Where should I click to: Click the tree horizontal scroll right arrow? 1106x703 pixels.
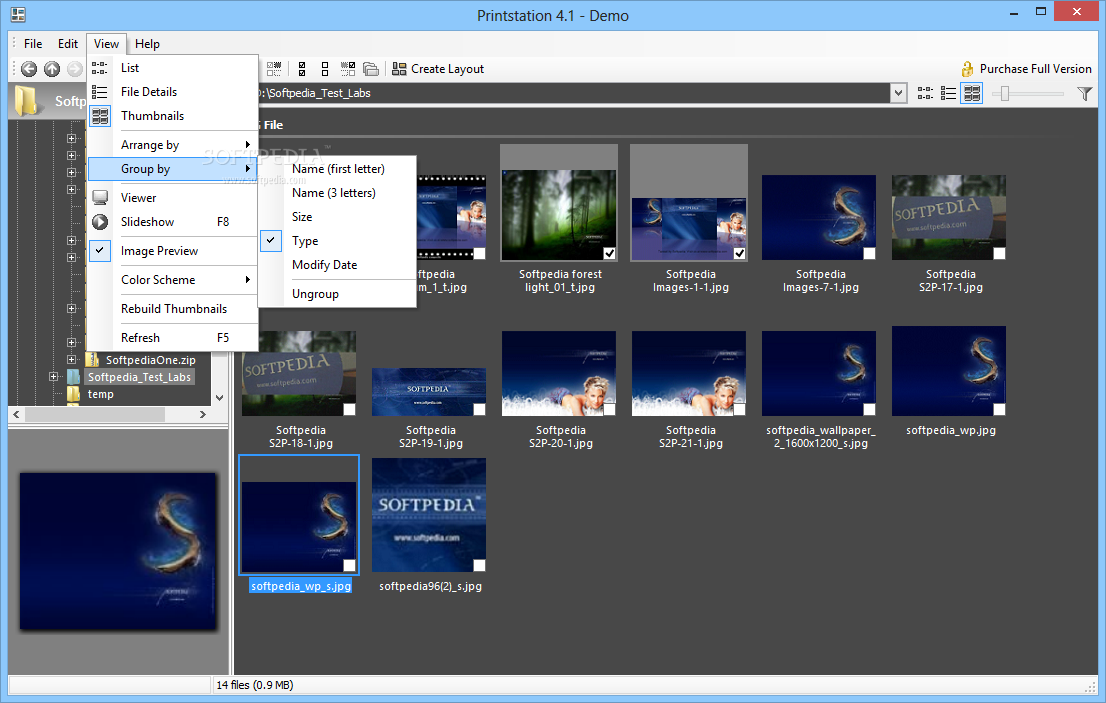203,415
